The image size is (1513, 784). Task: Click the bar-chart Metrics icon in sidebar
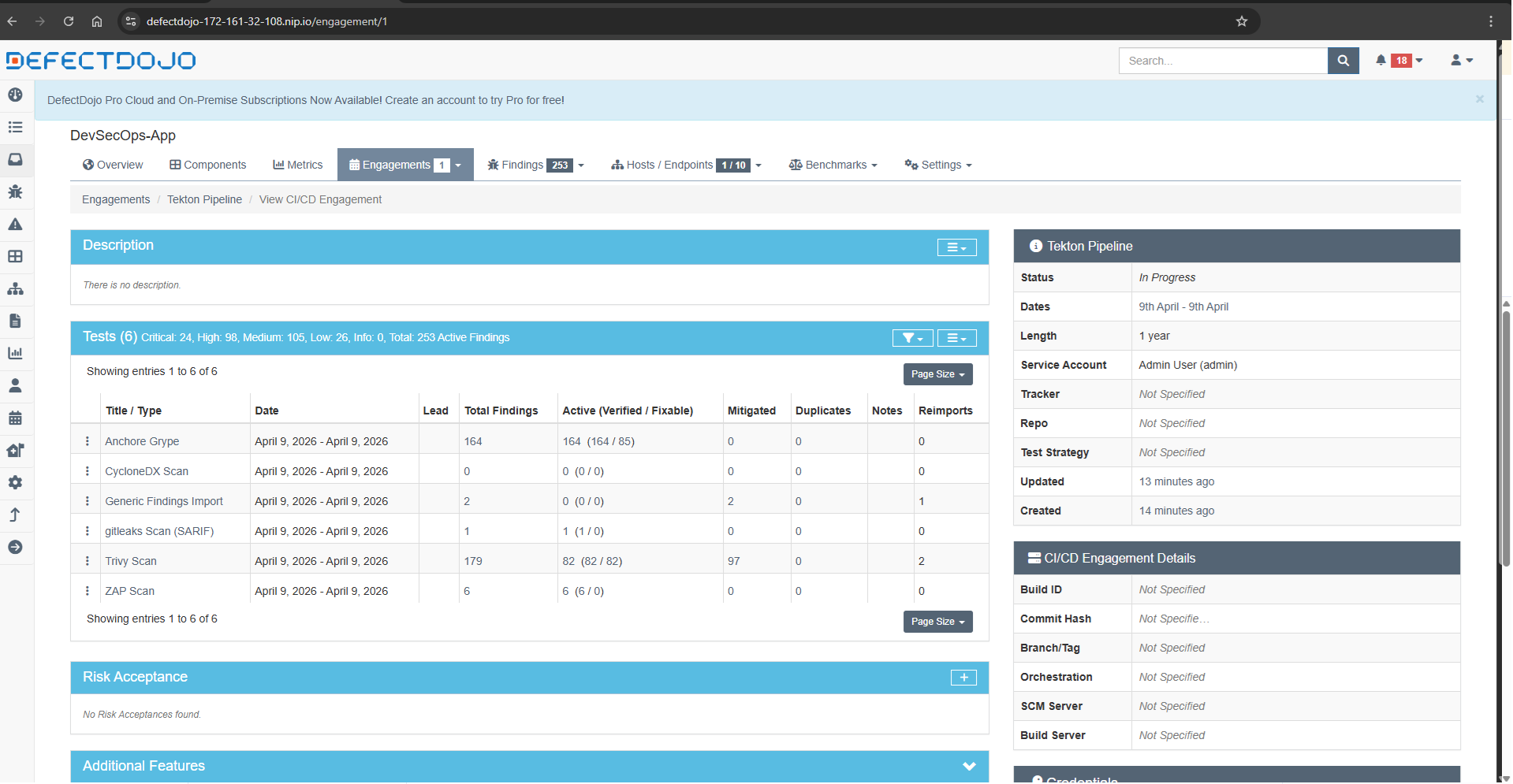(x=16, y=353)
